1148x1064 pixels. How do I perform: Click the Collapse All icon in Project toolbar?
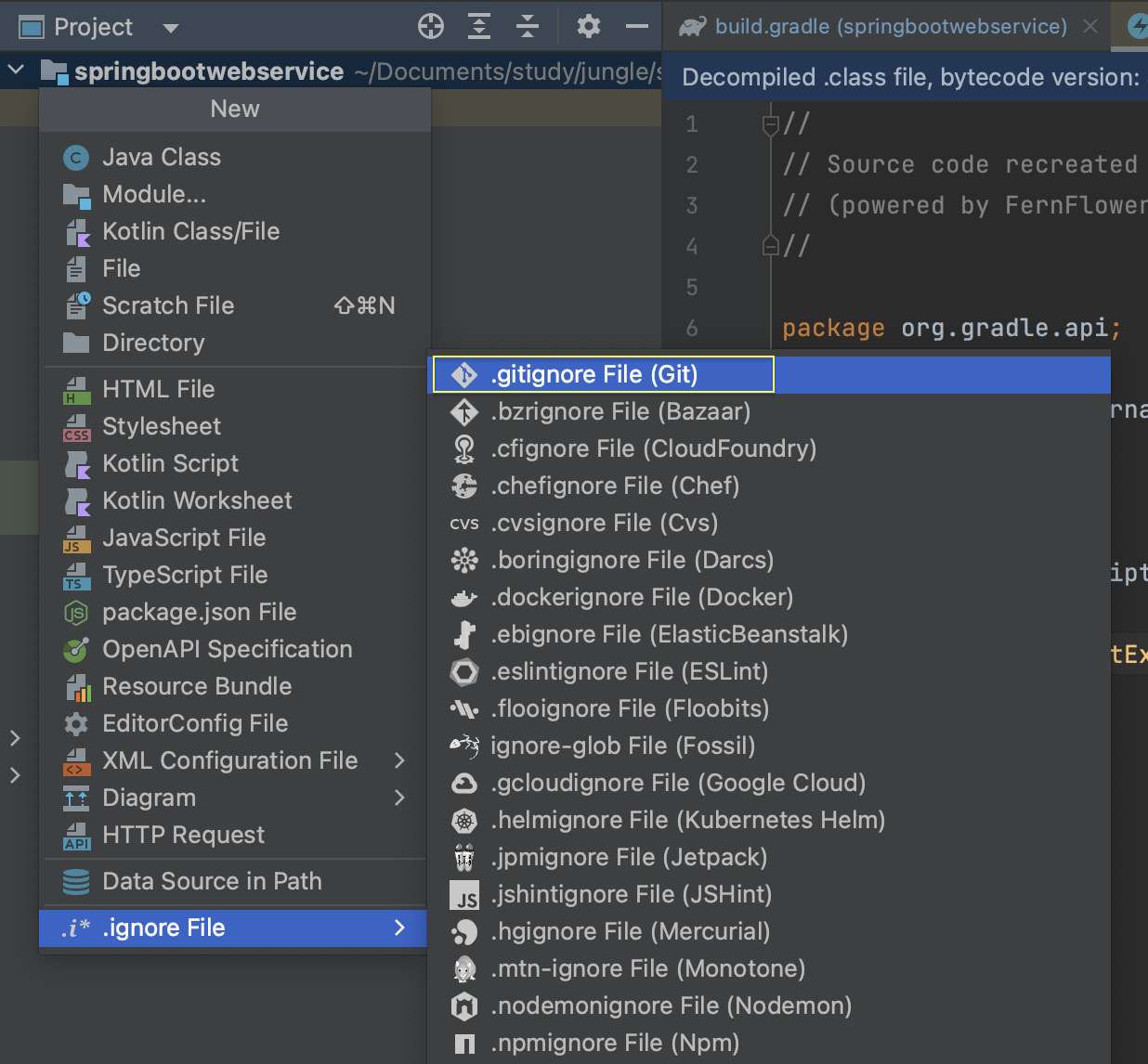pos(528,26)
